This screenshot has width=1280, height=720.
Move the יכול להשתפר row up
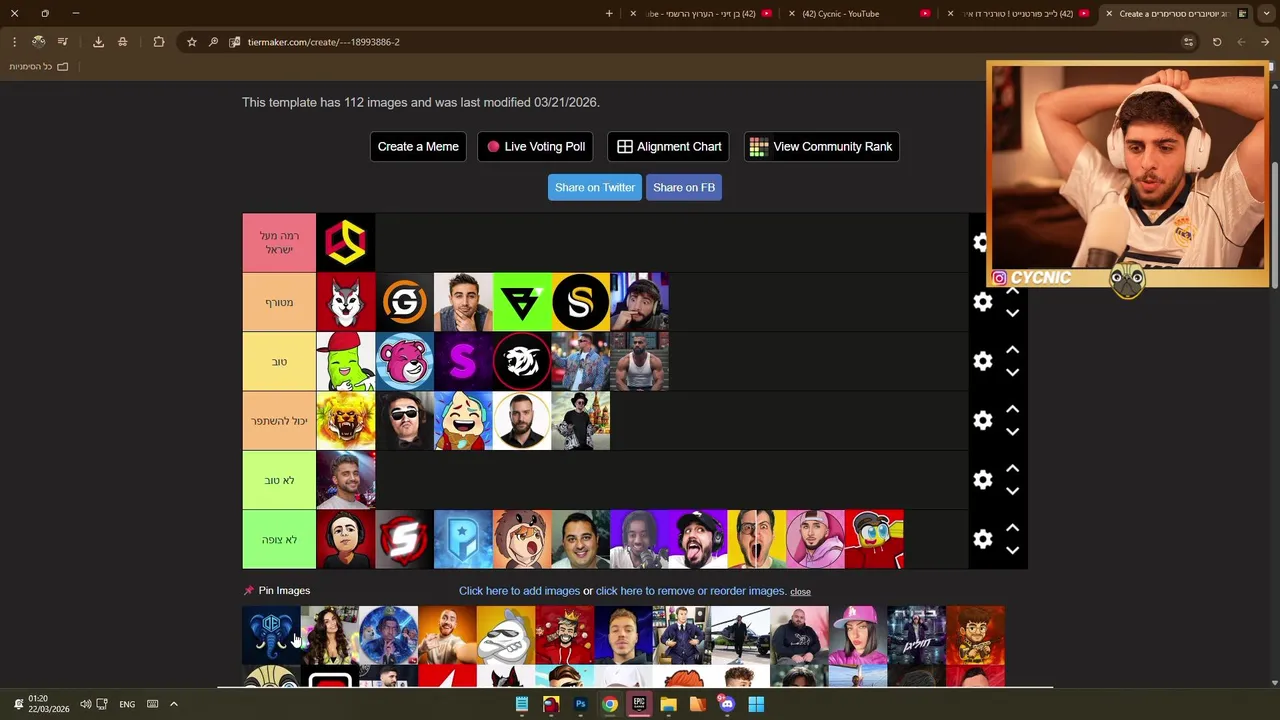1012,409
